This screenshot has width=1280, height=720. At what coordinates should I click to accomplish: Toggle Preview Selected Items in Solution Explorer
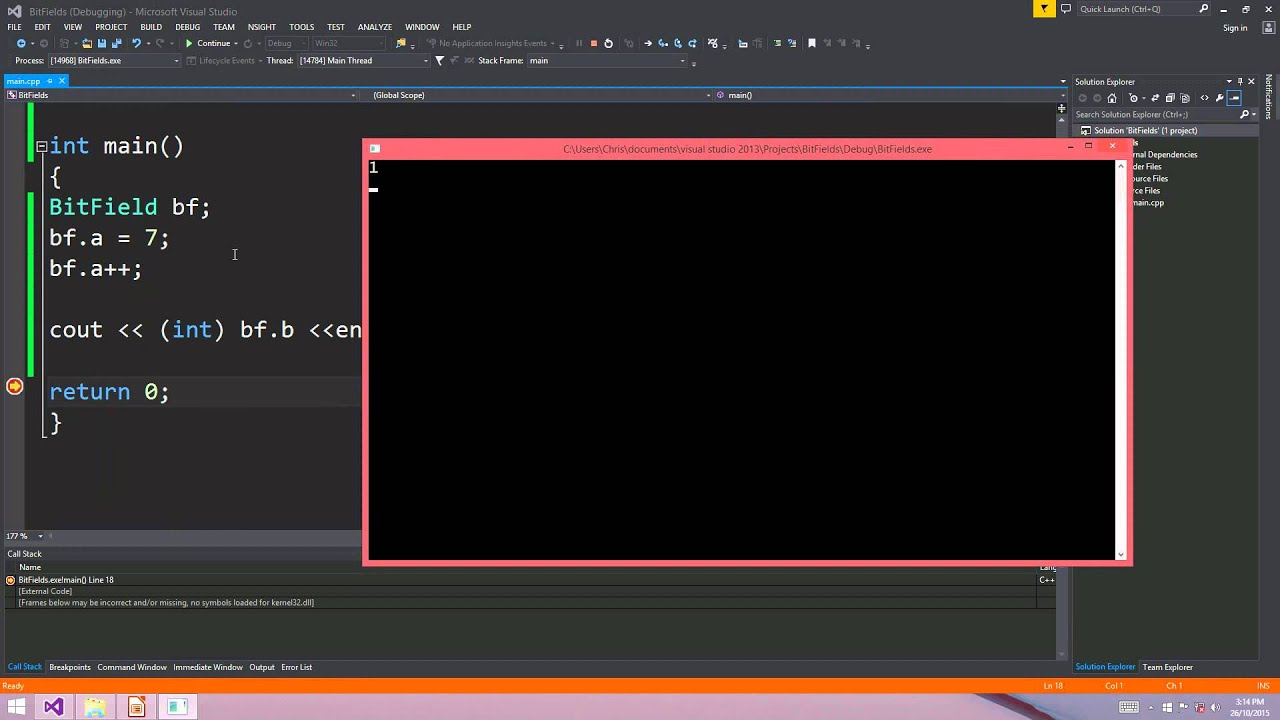(1234, 98)
